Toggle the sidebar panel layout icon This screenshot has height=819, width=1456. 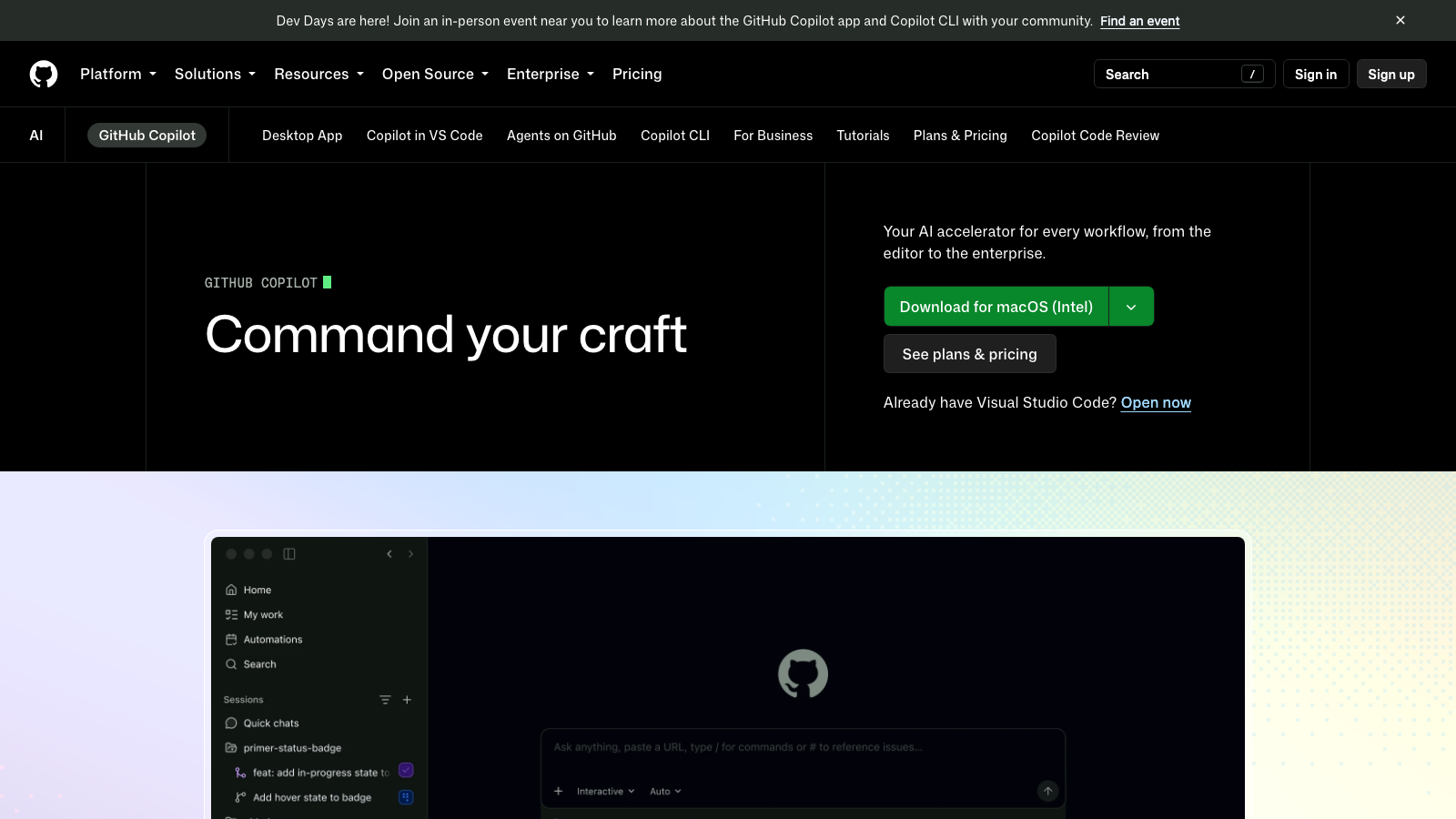click(x=289, y=553)
